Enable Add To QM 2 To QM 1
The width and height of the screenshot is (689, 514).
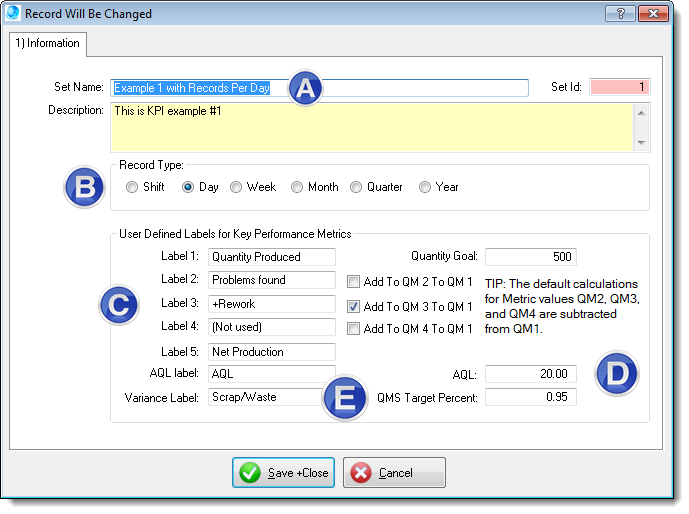click(353, 282)
